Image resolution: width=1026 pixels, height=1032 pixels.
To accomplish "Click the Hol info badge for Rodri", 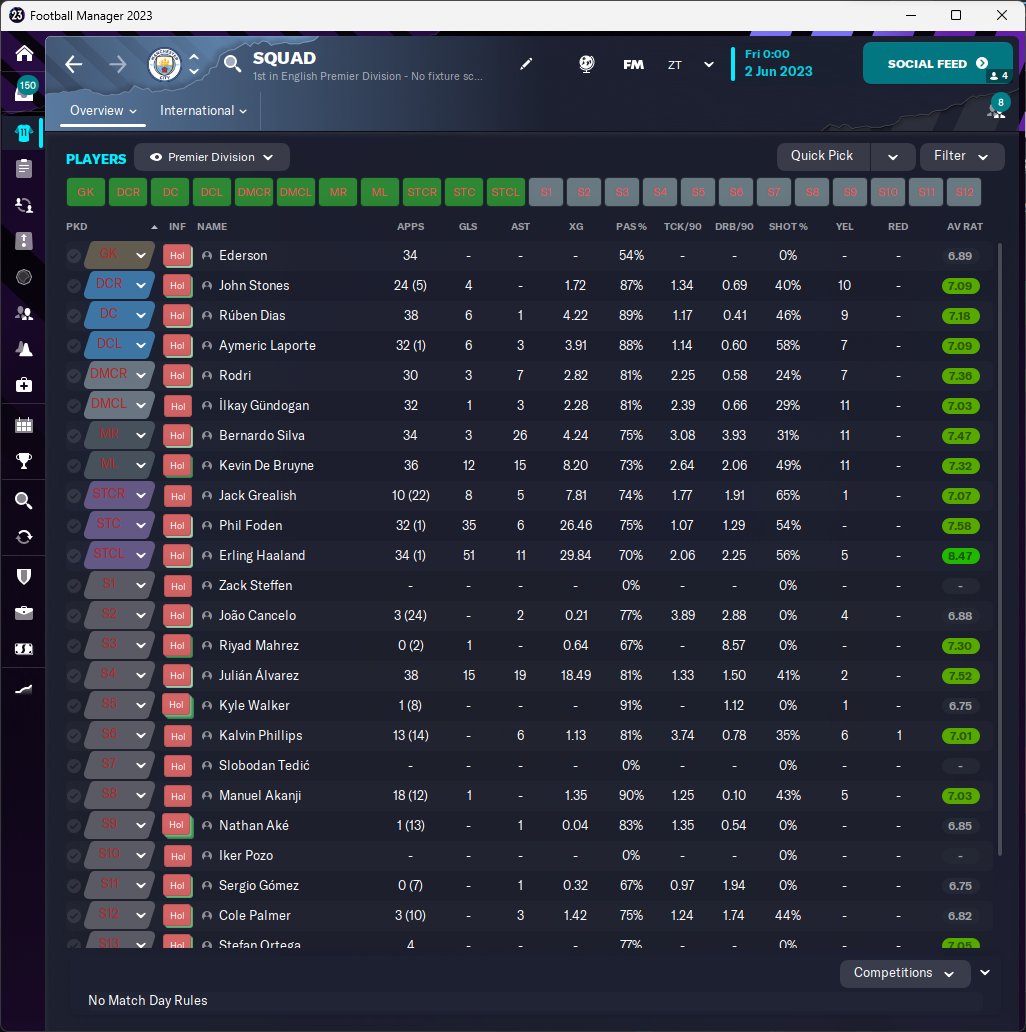I will 178,376.
